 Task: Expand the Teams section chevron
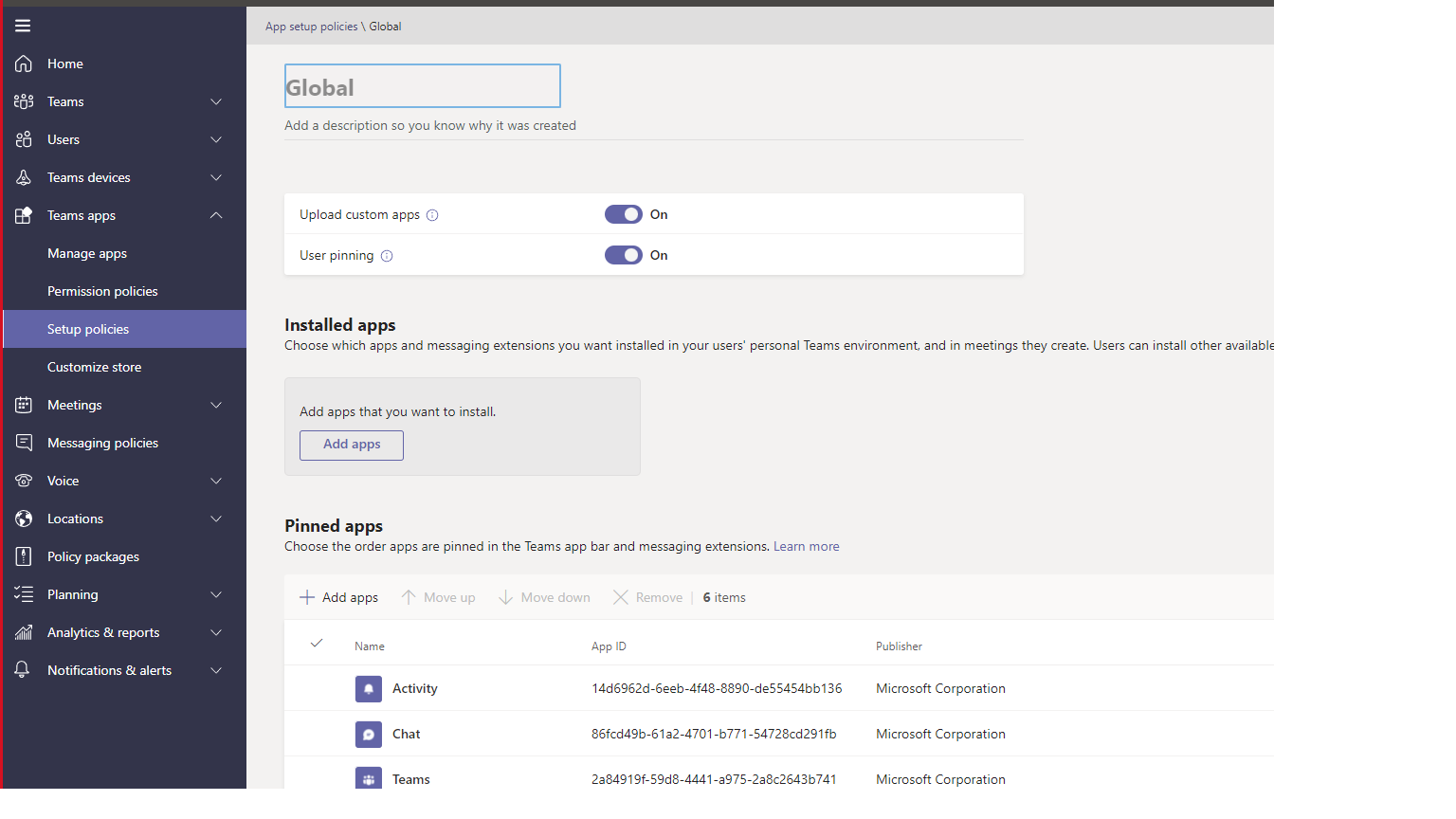click(x=216, y=101)
